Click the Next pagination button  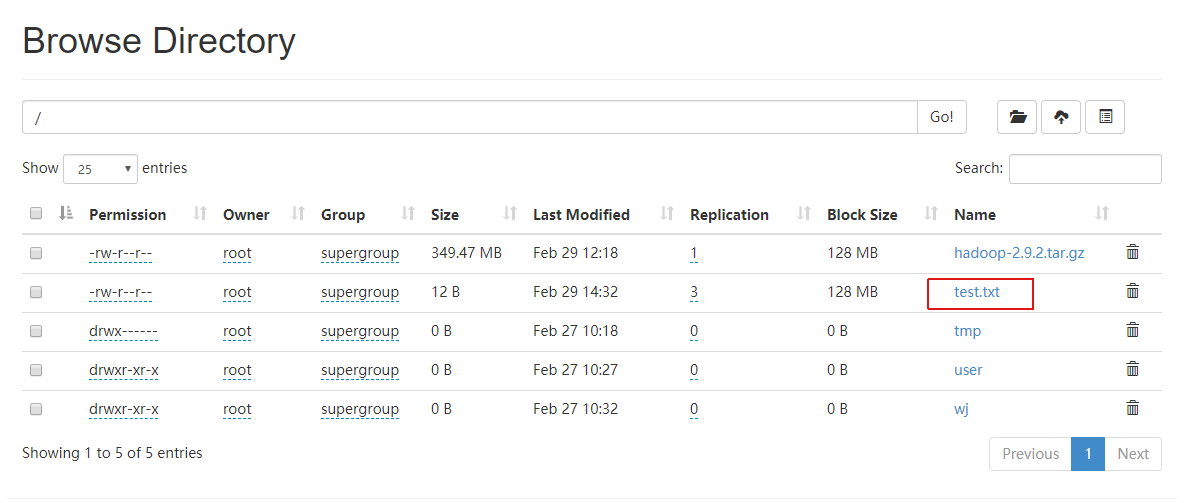pyautogui.click(x=1133, y=454)
